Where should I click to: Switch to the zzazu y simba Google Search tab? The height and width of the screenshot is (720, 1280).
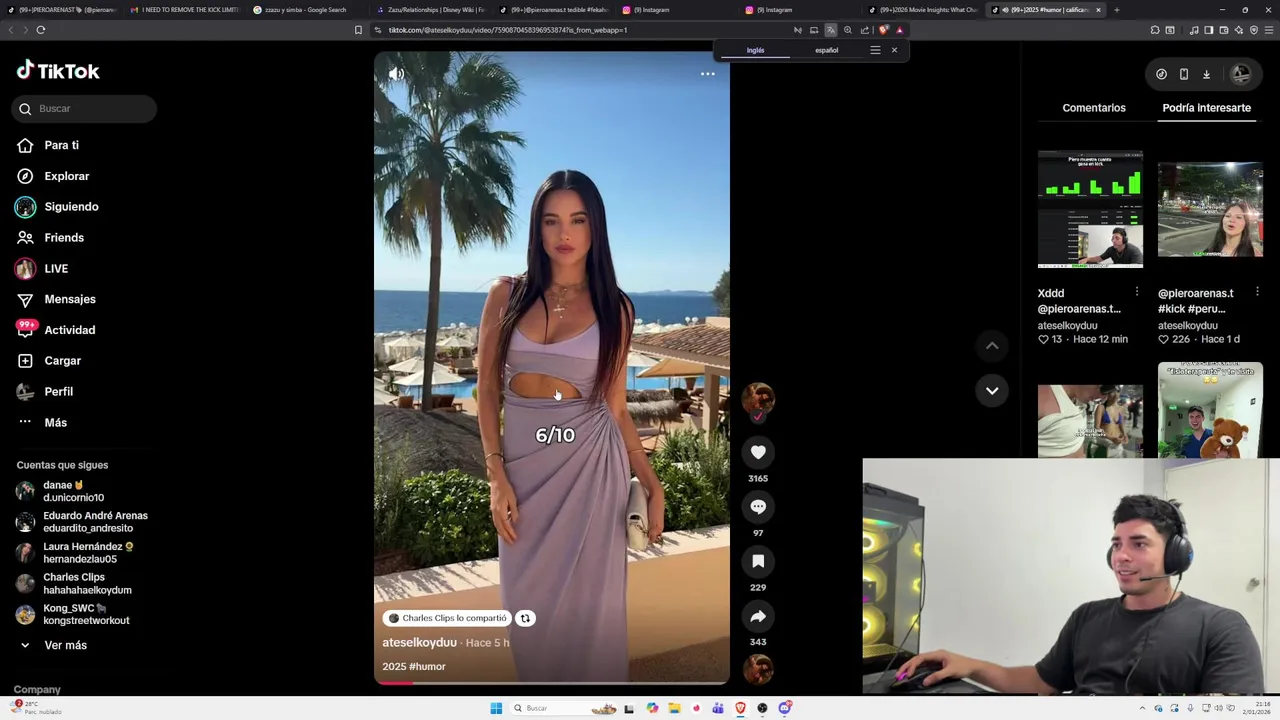point(304,10)
